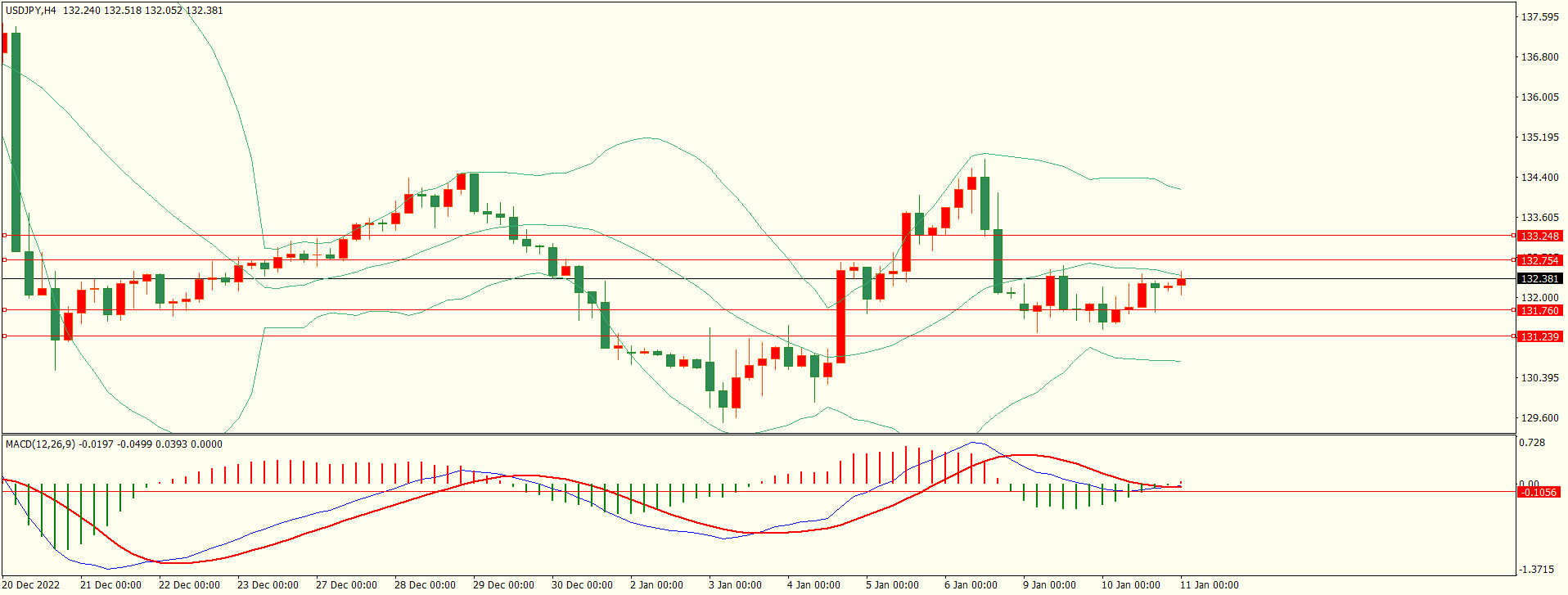Click the 131.239 red price tag
This screenshot has width=1568, height=595.
(x=1539, y=336)
